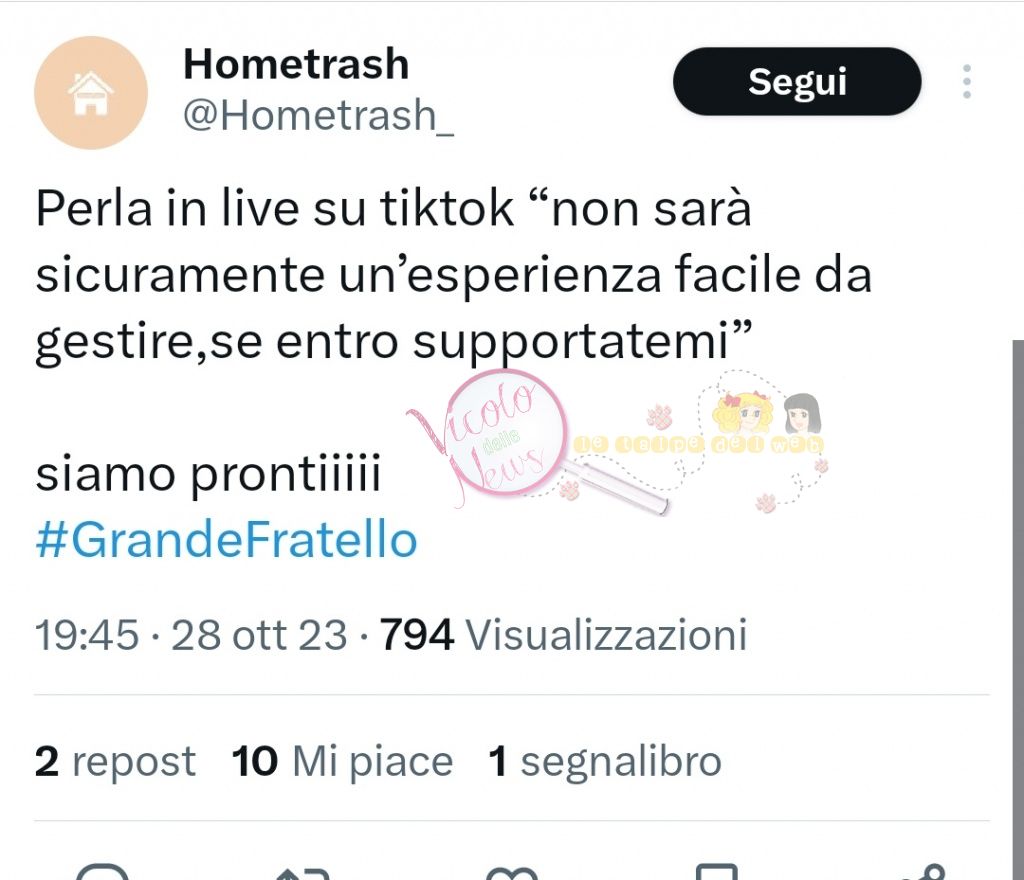Image resolution: width=1024 pixels, height=880 pixels.
Task: Like the post with heart icon
Action: 512,873
